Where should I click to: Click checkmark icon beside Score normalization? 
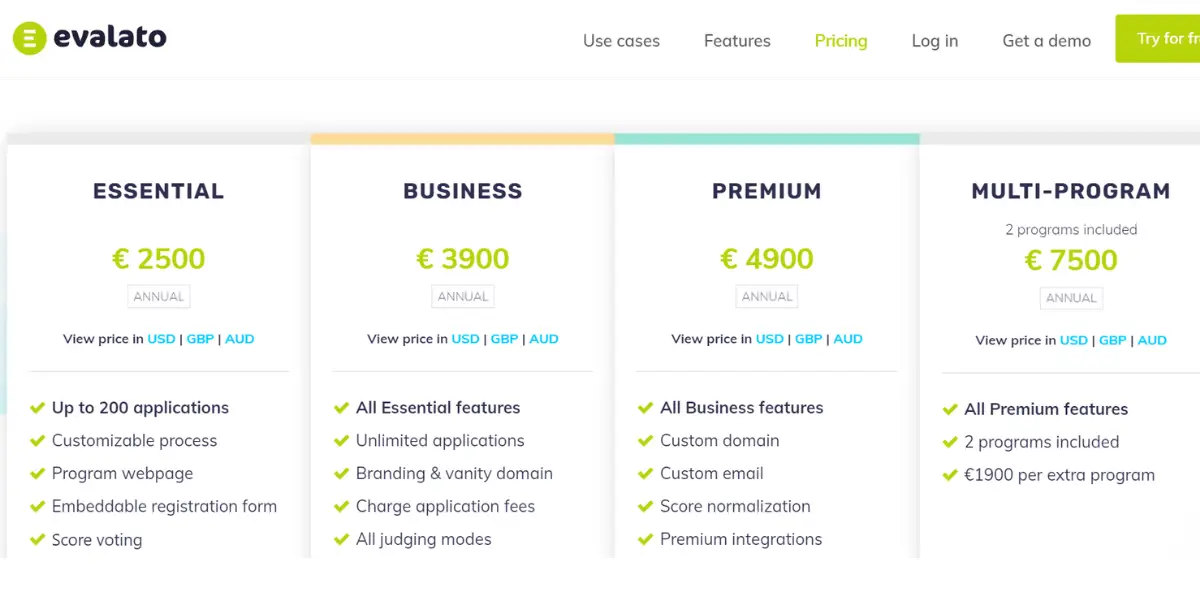point(645,507)
